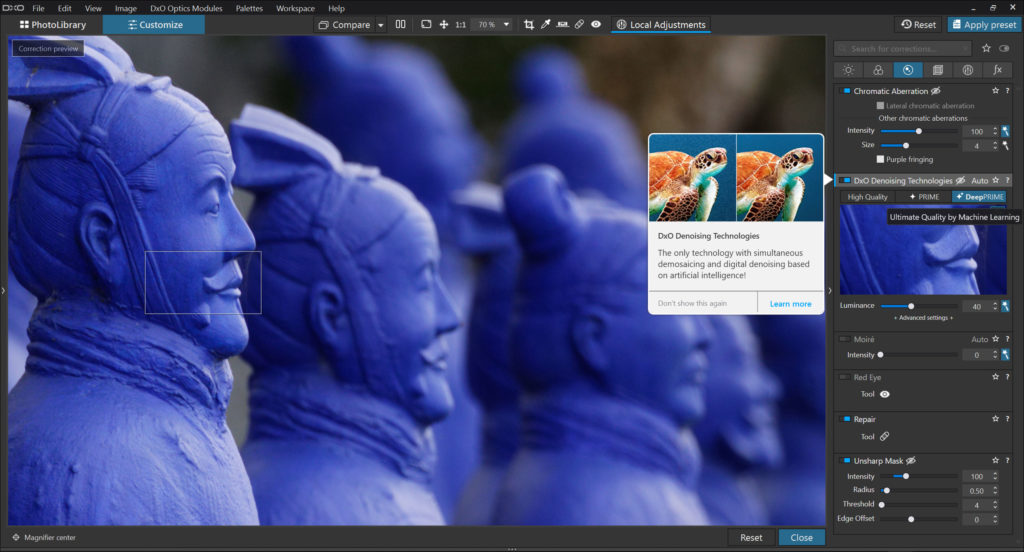Set zoom to 1:1
1024x552 pixels.
tap(460, 25)
